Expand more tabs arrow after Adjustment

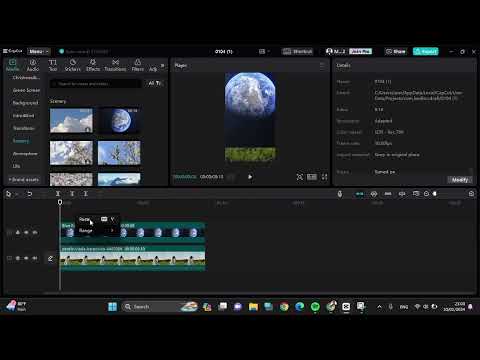click(x=163, y=66)
